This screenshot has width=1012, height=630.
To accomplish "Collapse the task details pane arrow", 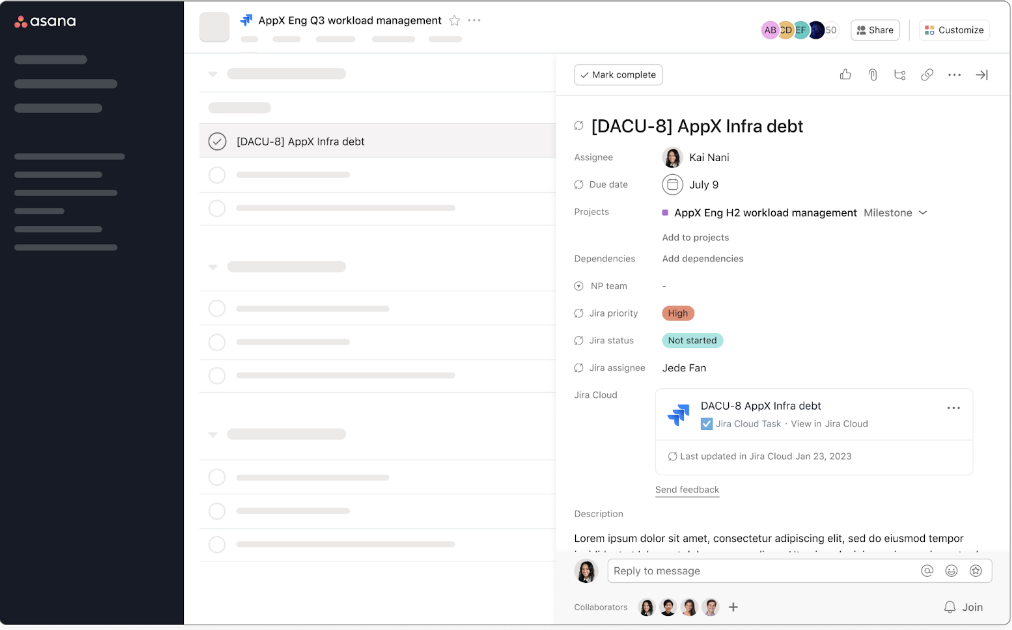I will tap(981, 74).
